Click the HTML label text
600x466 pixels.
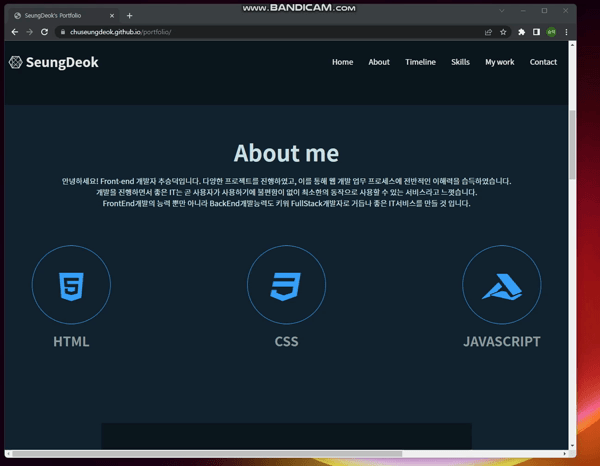pos(71,341)
